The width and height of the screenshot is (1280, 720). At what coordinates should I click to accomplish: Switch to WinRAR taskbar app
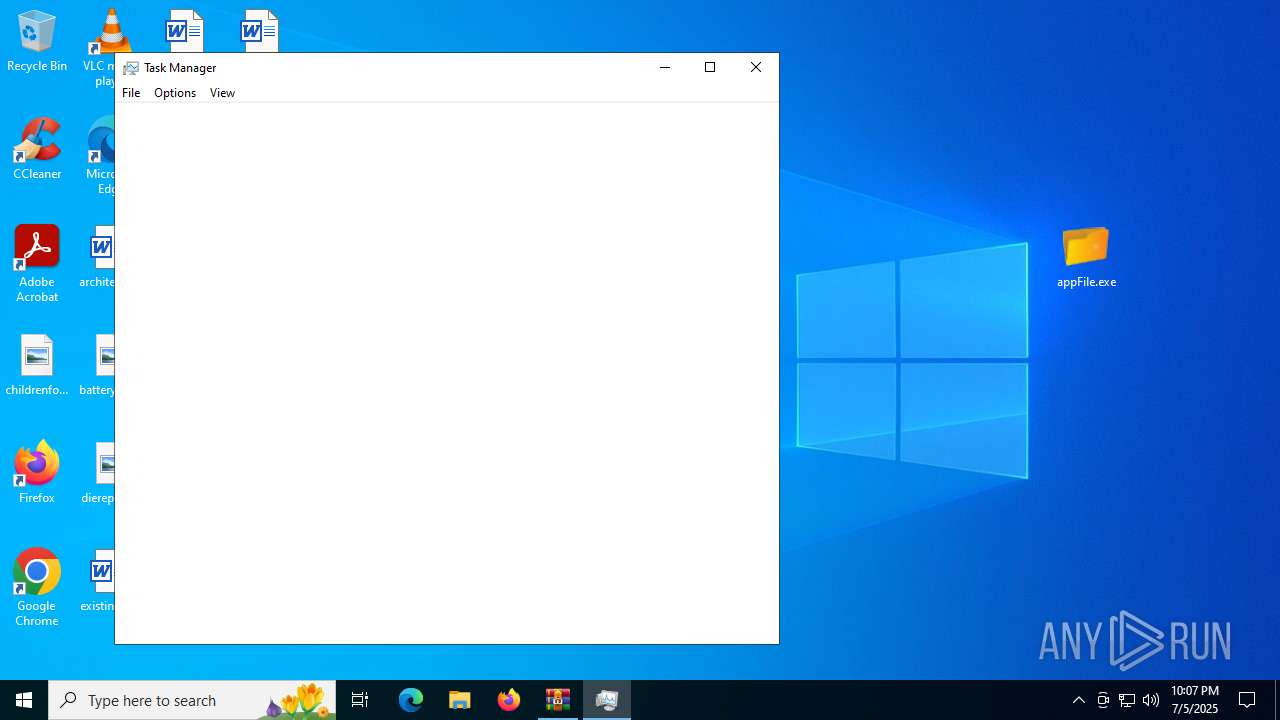tap(558, 700)
